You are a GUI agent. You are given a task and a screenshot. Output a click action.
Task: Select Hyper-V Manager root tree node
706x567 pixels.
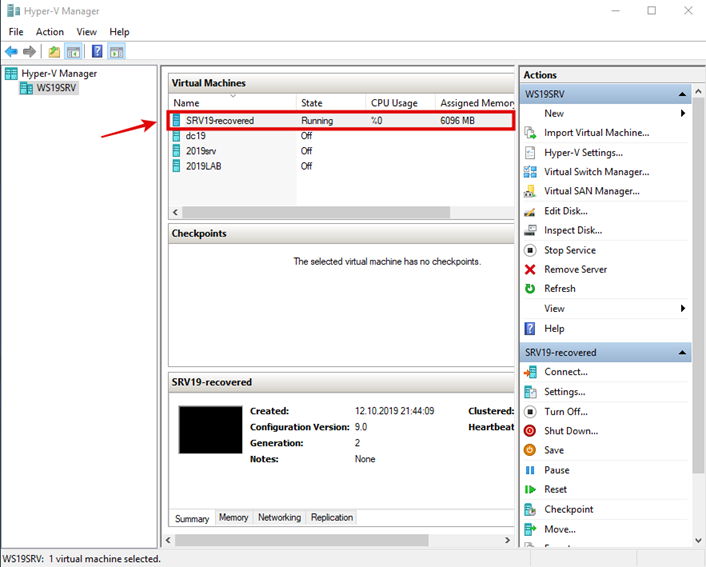click(51, 73)
